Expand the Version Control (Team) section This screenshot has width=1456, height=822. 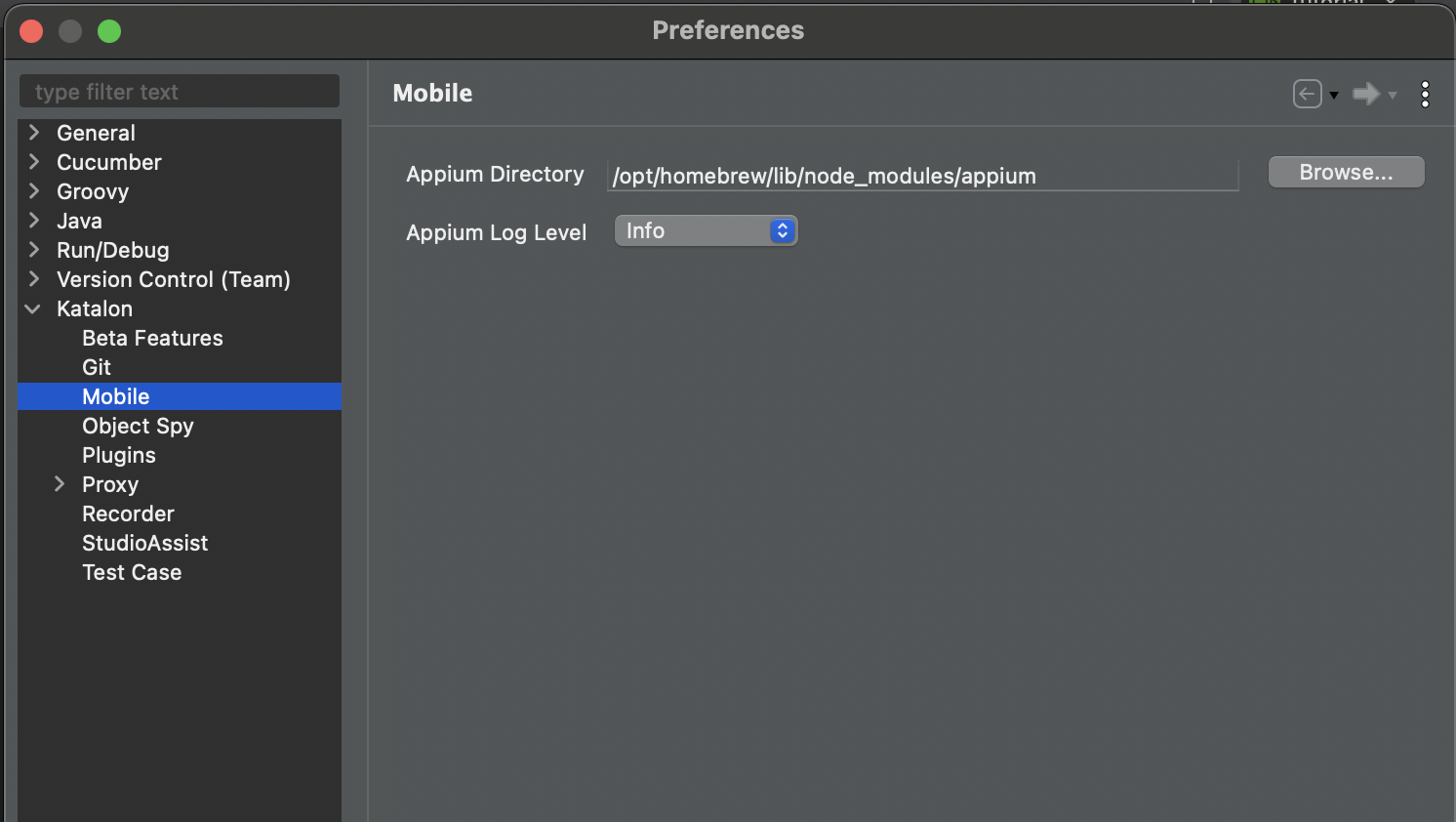pyautogui.click(x=32, y=279)
